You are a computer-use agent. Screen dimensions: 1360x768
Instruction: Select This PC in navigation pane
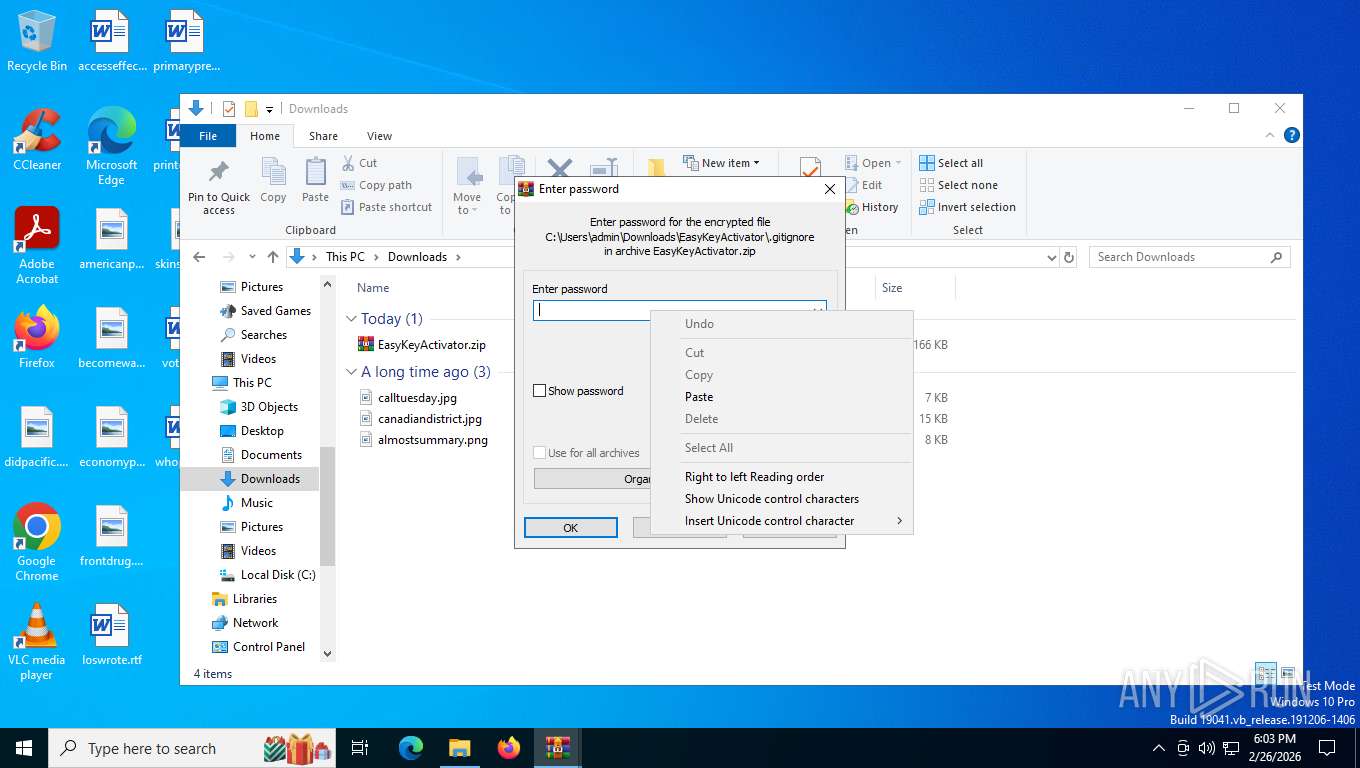(x=241, y=383)
